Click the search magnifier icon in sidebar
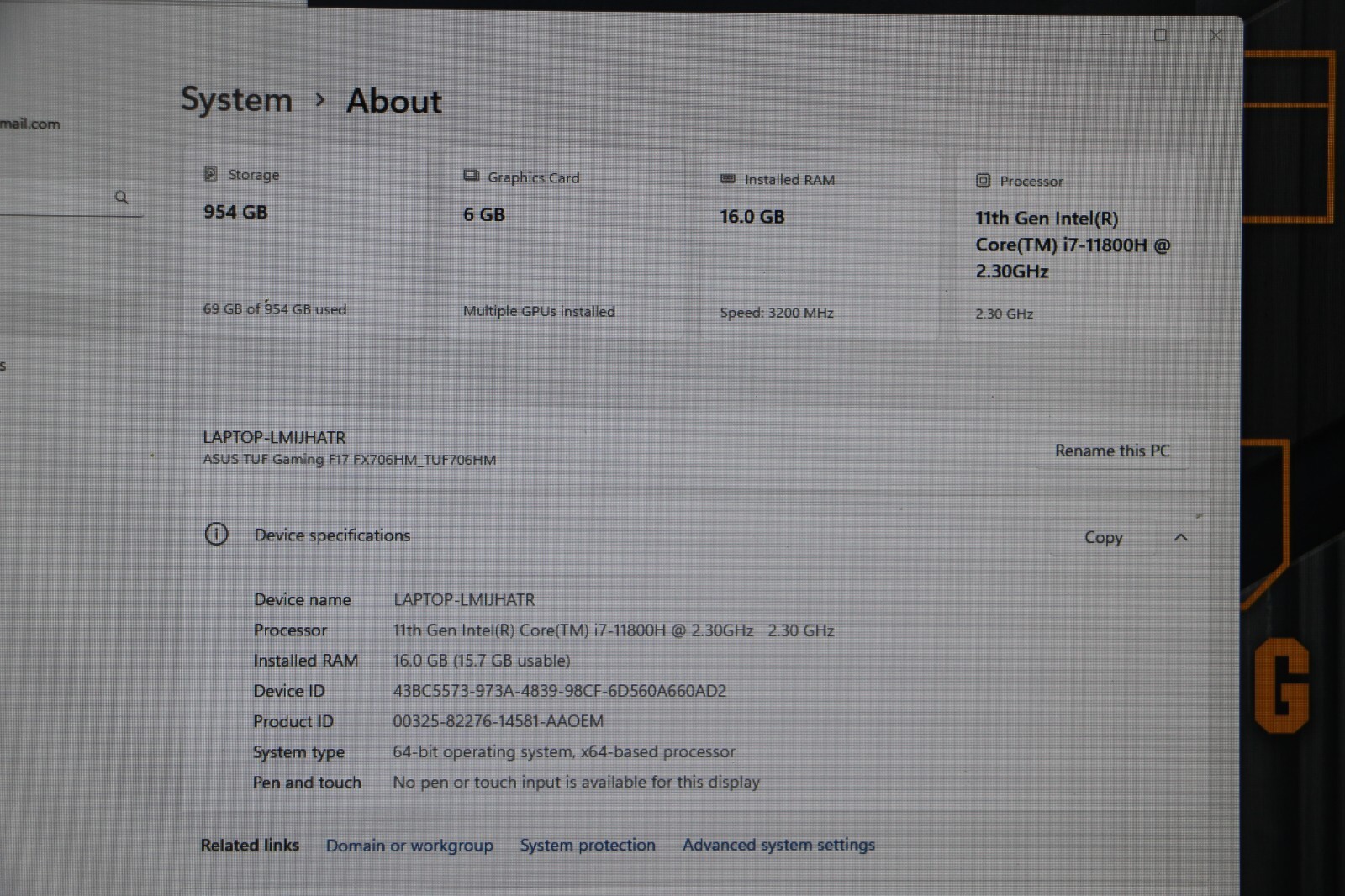1345x896 pixels. [x=122, y=198]
